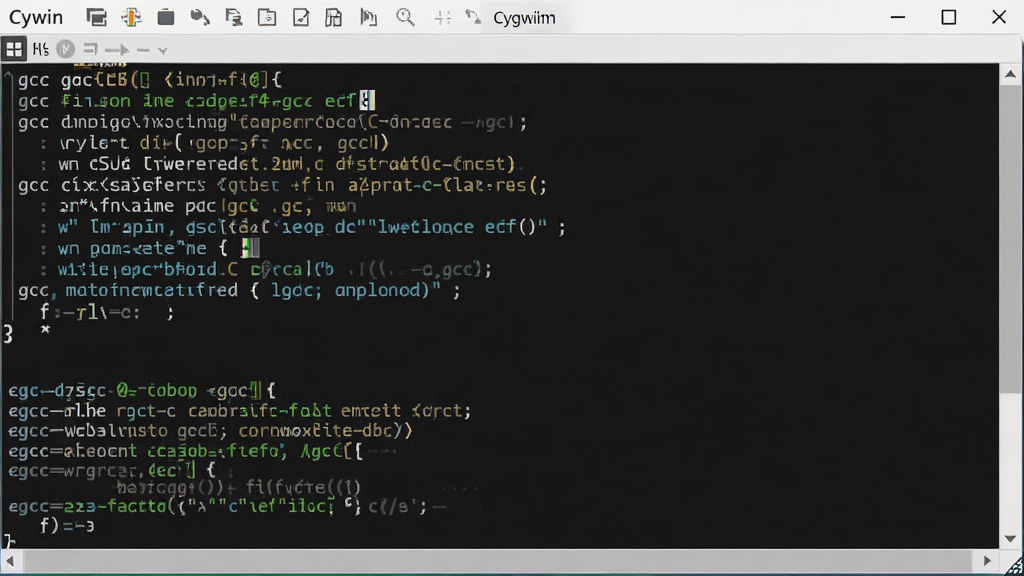The height and width of the screenshot is (576, 1024).
Task: Click the right arrow in second toolbar
Action: (x=118, y=50)
